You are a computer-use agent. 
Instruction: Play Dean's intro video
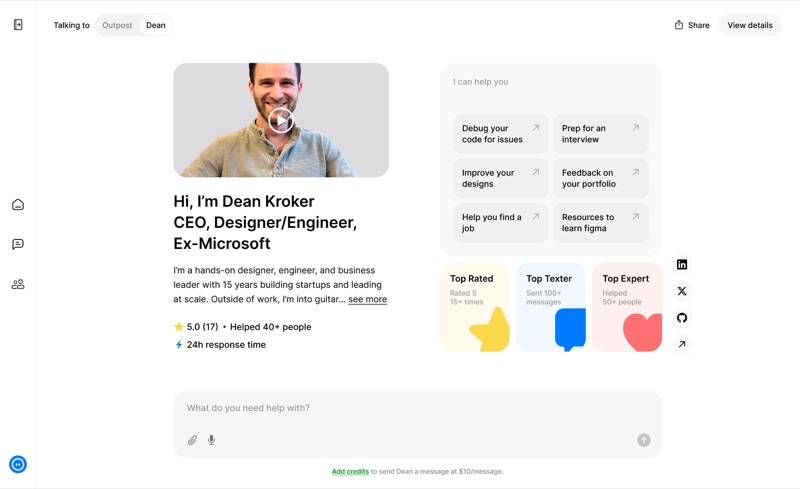pyautogui.click(x=281, y=121)
